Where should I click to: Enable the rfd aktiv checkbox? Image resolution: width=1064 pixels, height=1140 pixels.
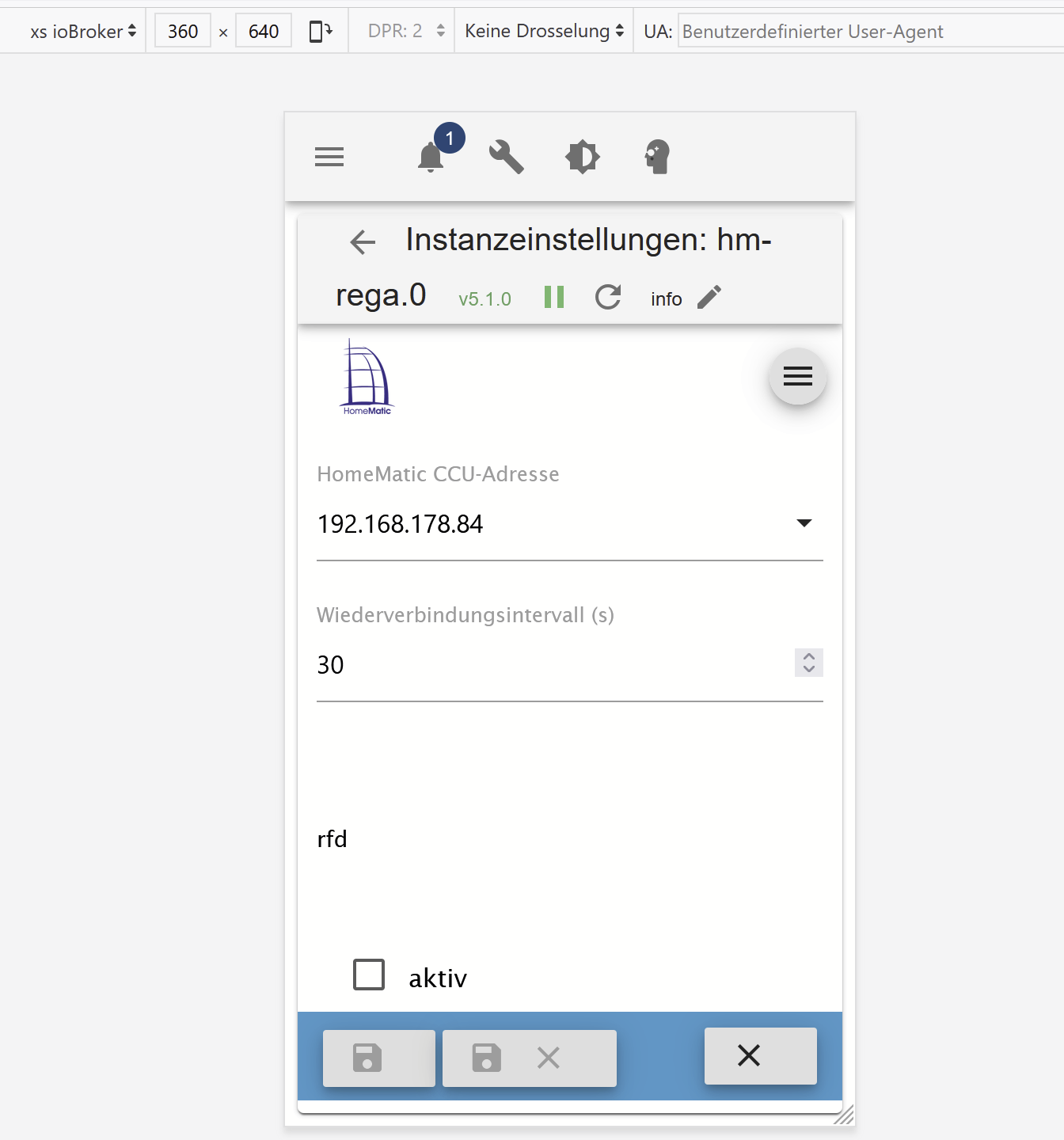[x=369, y=975]
